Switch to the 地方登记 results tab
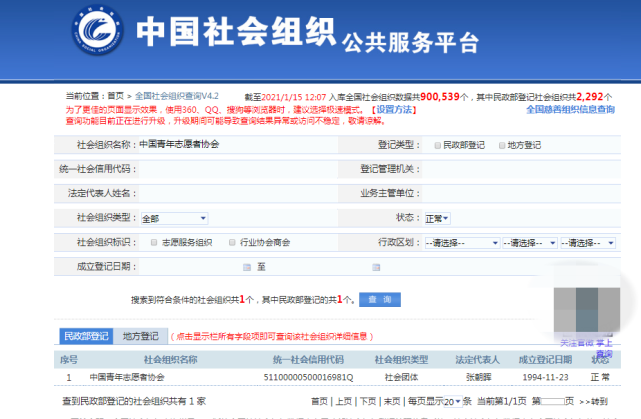The image size is (641, 419). 141,336
